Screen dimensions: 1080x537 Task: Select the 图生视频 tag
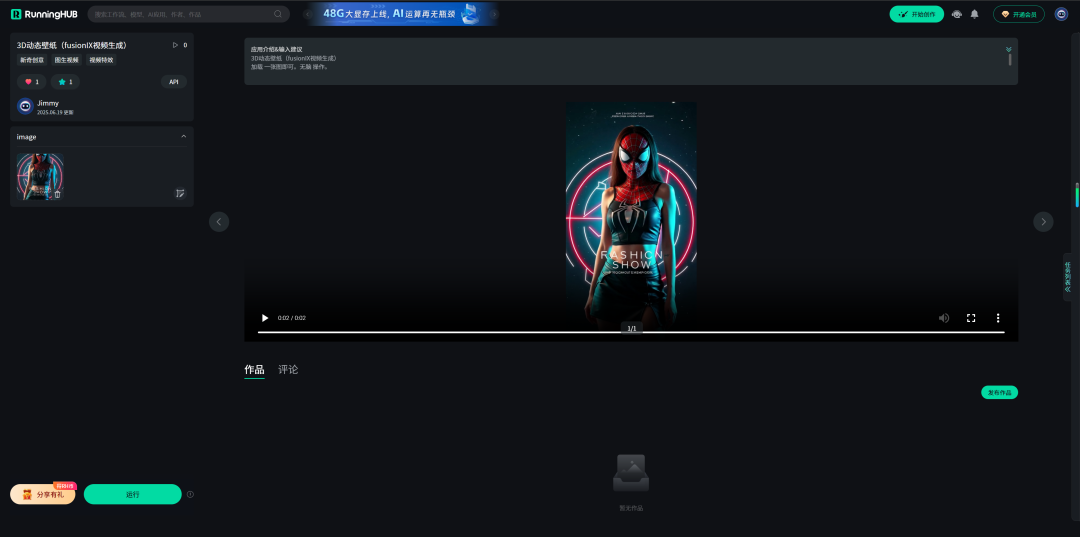(67, 60)
